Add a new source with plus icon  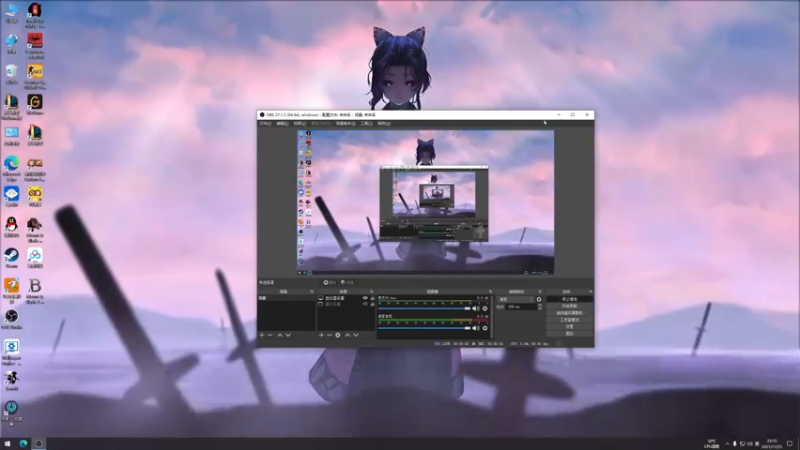click(321, 335)
